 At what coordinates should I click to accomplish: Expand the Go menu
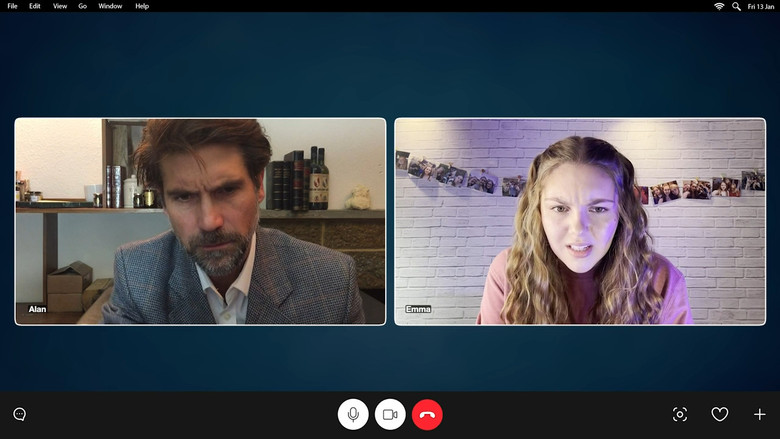point(82,6)
